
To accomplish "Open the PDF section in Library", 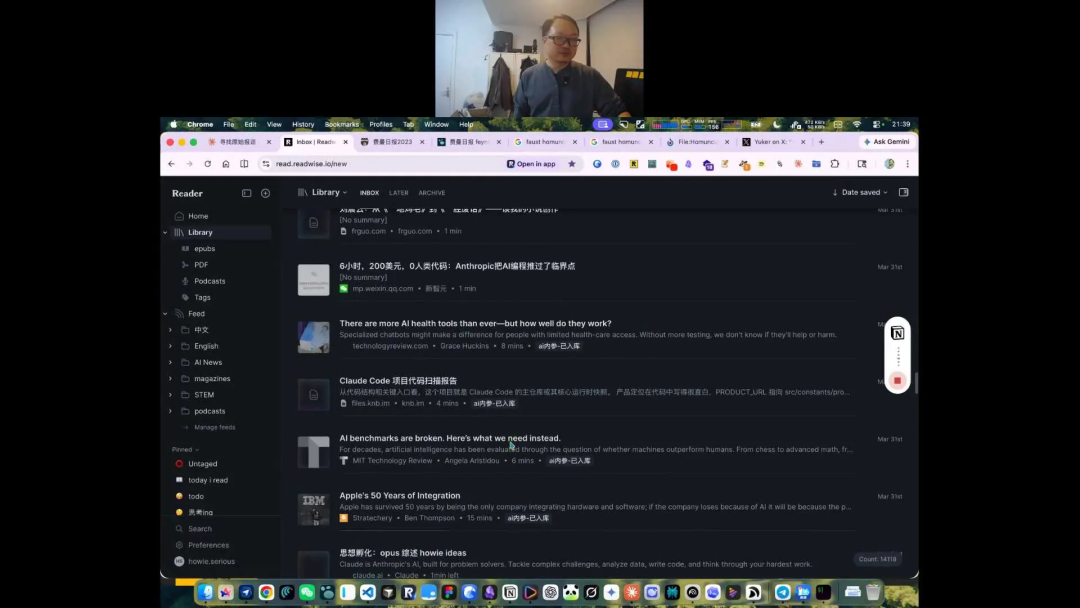I will [200, 265].
